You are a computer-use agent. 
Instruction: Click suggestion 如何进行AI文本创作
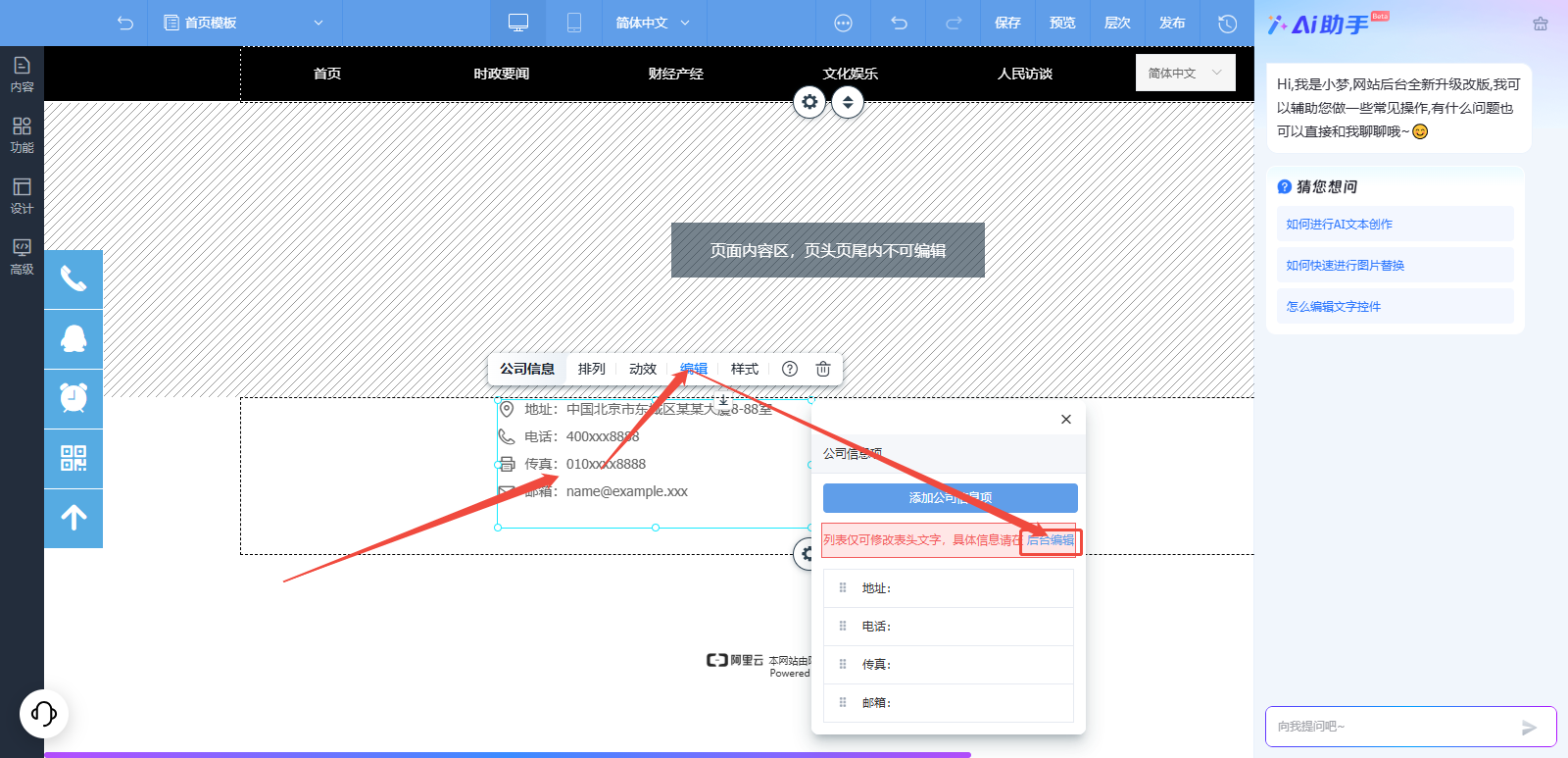[x=1396, y=224]
